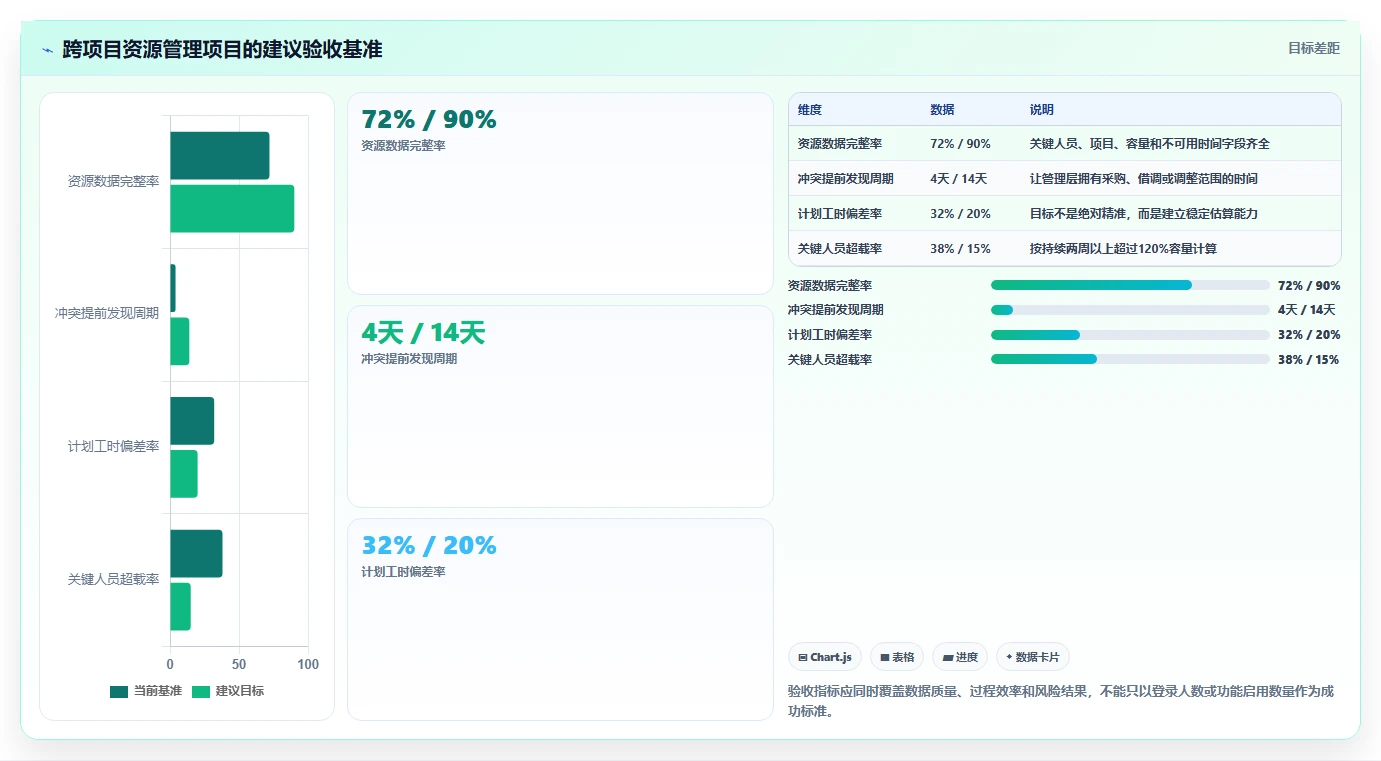Toggle the 建议目标 legend series

point(228,691)
